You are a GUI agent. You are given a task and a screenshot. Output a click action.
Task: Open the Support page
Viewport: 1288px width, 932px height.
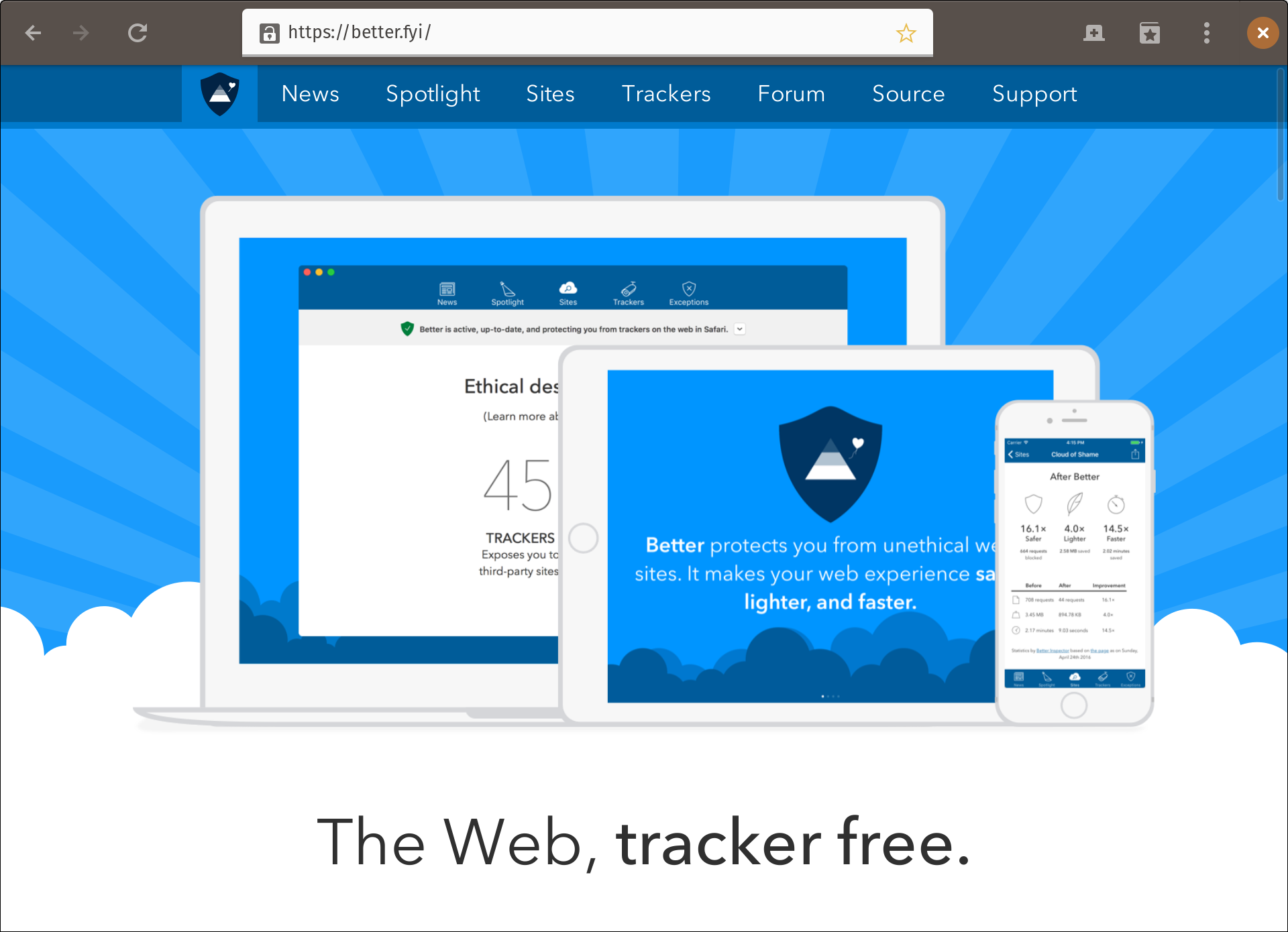point(1035,93)
